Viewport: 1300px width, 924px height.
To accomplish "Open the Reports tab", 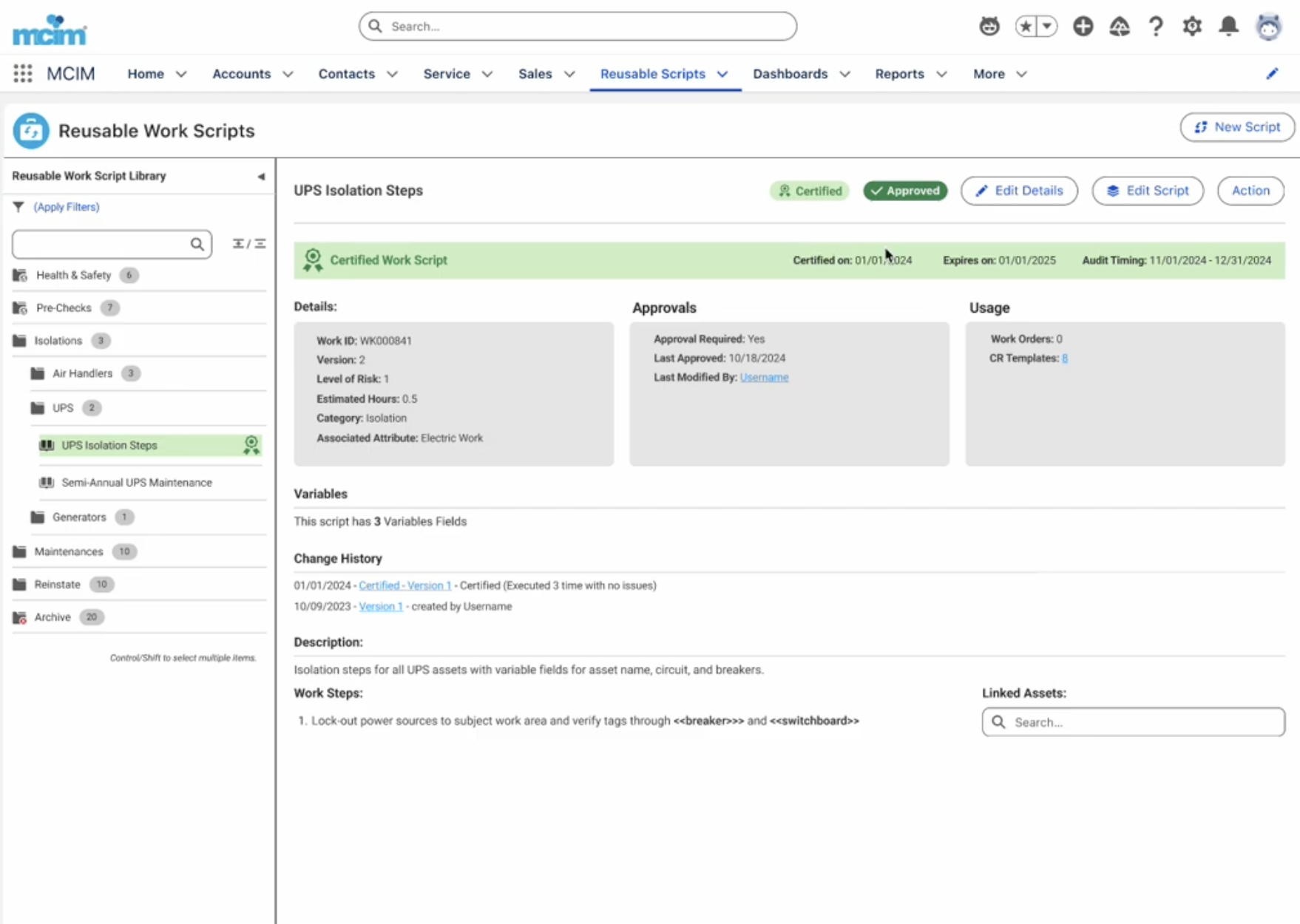I will 899,74.
